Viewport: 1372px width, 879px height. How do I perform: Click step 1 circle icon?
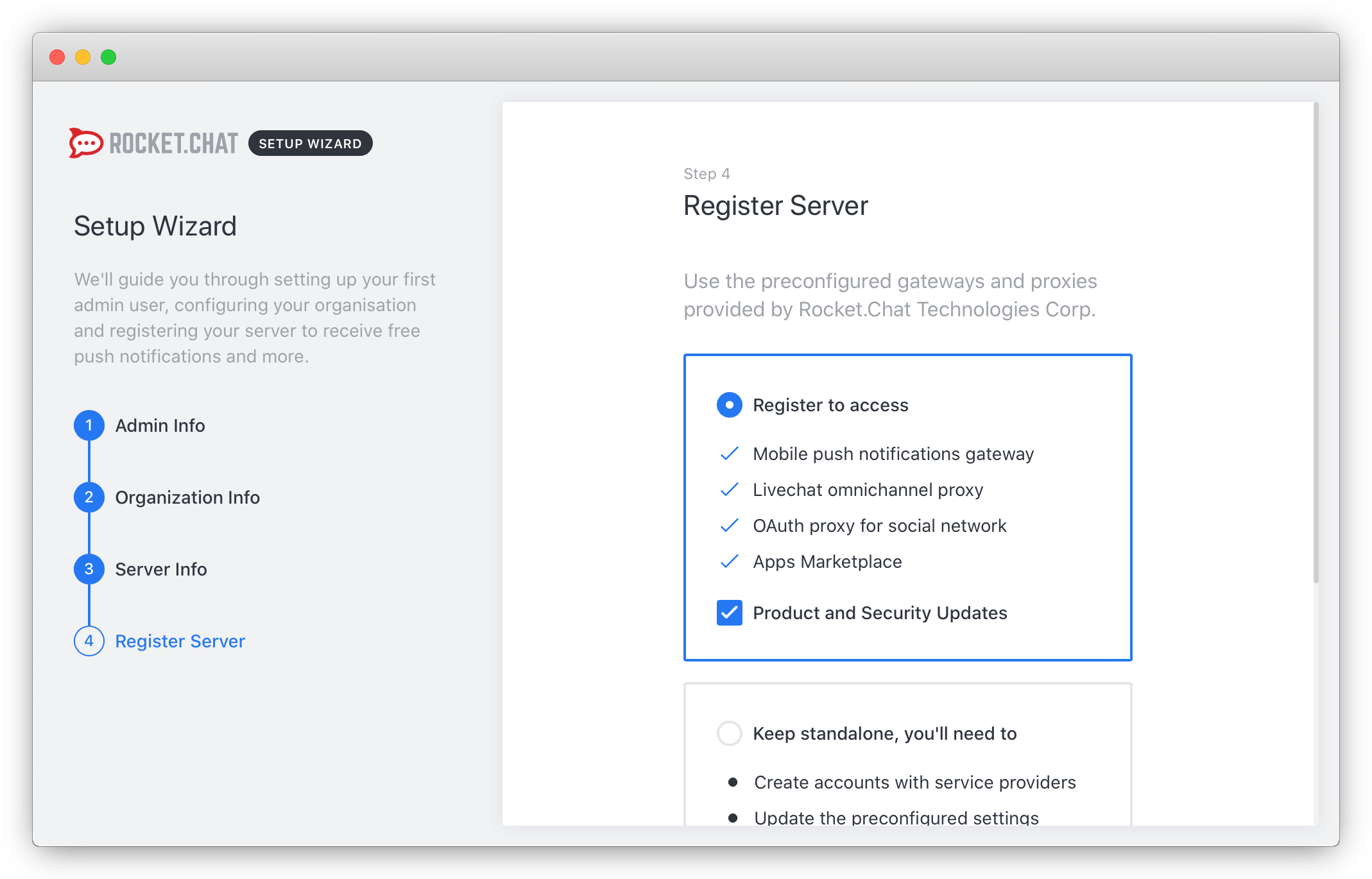click(x=89, y=425)
